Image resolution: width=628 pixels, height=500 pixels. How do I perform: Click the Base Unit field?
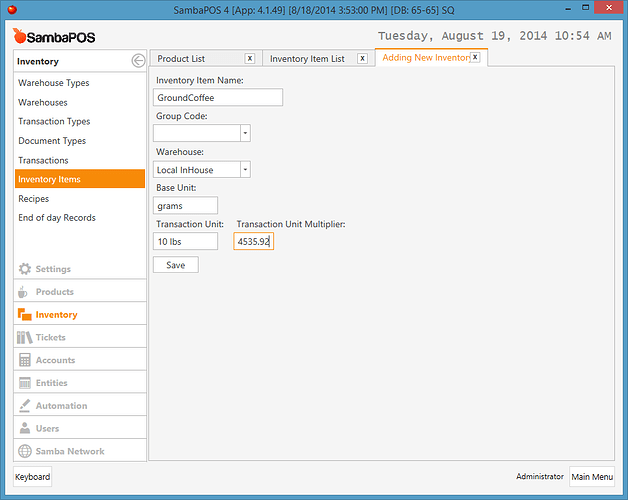(185, 206)
